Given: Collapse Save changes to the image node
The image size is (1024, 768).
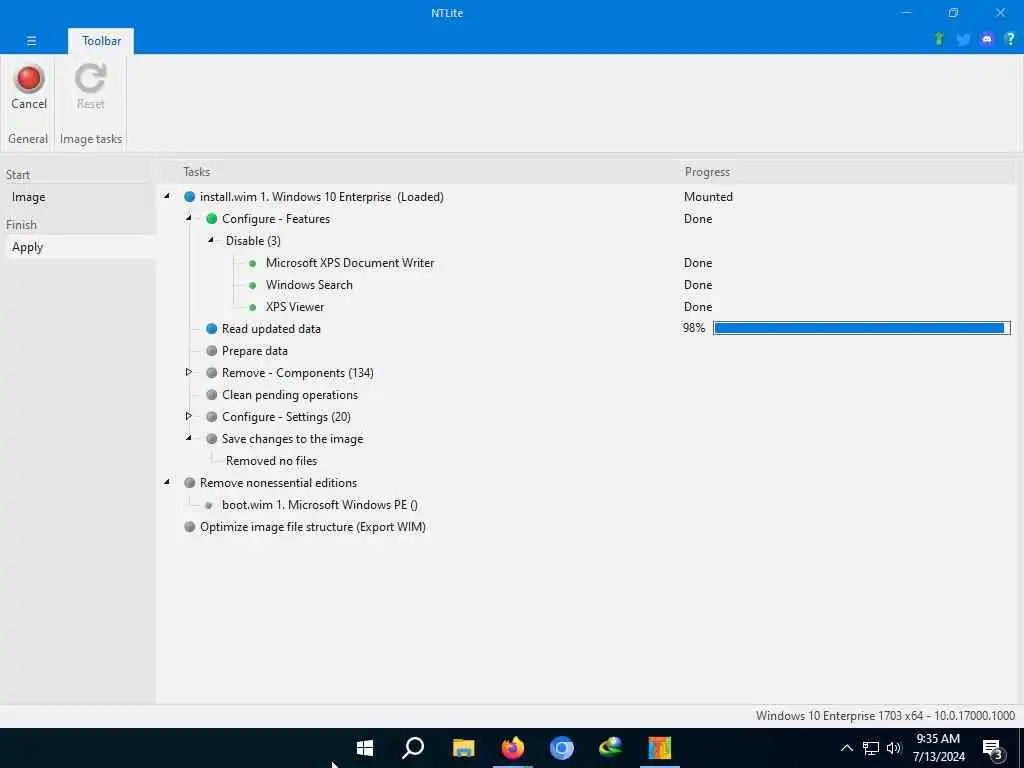Looking at the screenshot, I should click(189, 438).
